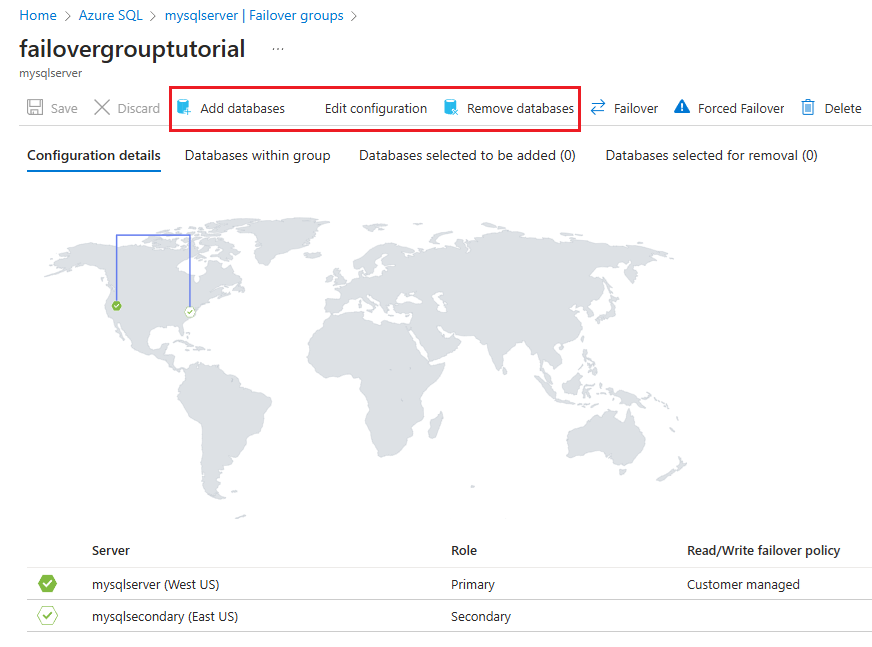Click the Add databases icon

point(188,107)
